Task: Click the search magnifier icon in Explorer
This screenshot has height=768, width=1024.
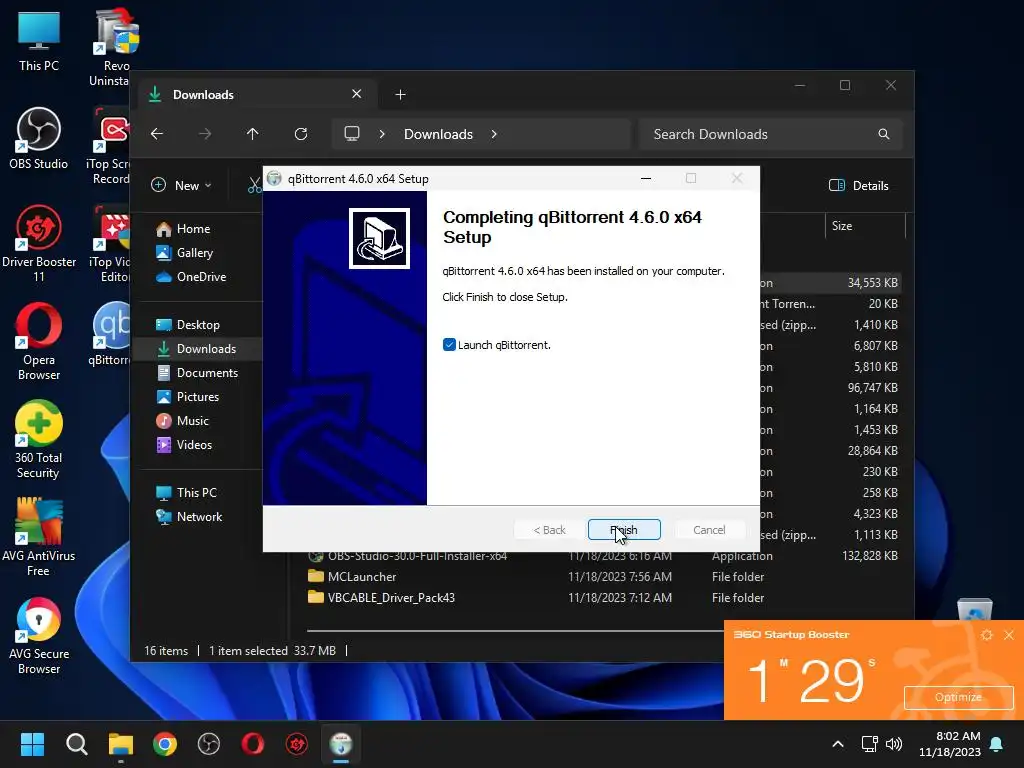Action: pyautogui.click(x=884, y=134)
